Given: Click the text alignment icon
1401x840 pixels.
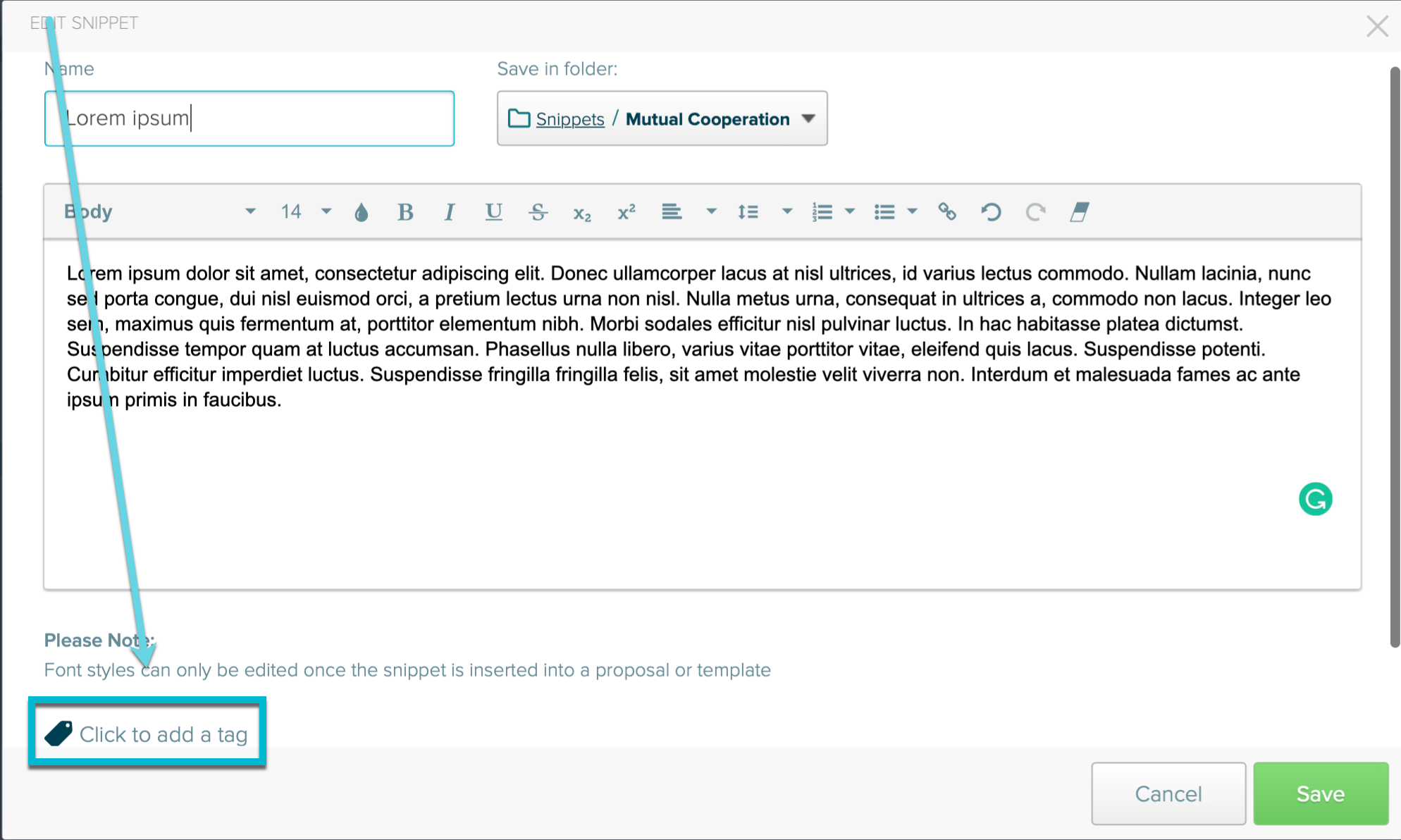Looking at the screenshot, I should 672,211.
